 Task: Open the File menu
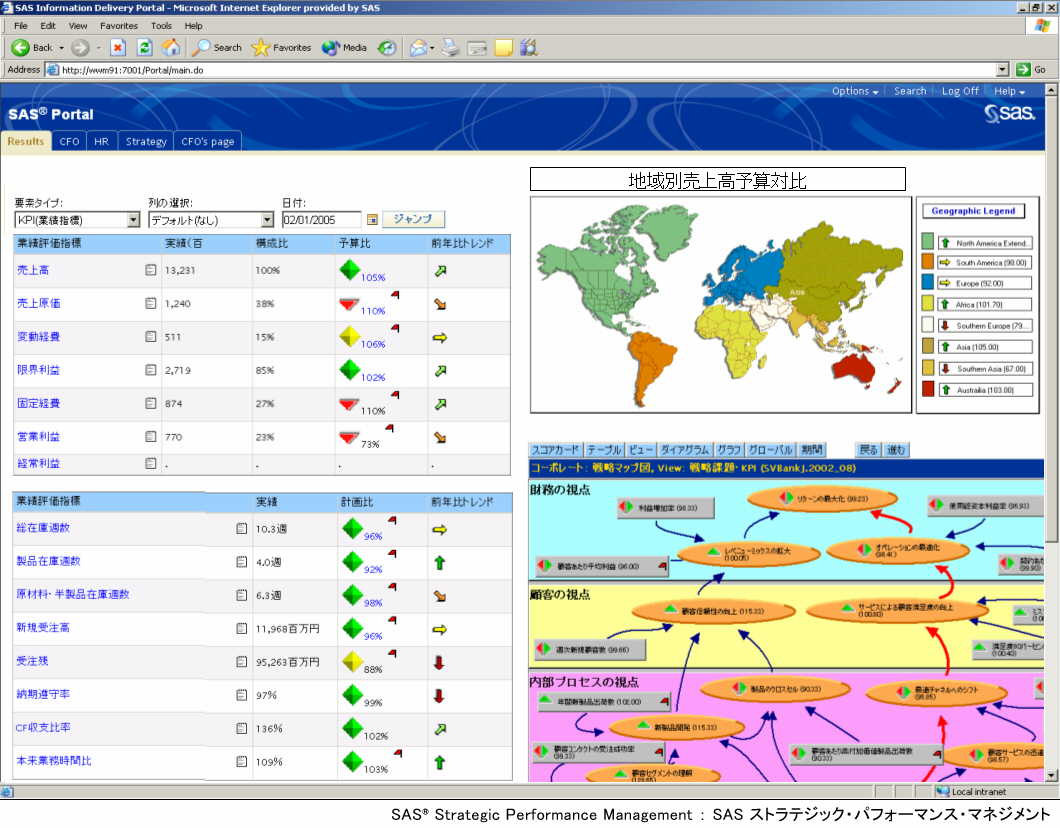pos(21,26)
